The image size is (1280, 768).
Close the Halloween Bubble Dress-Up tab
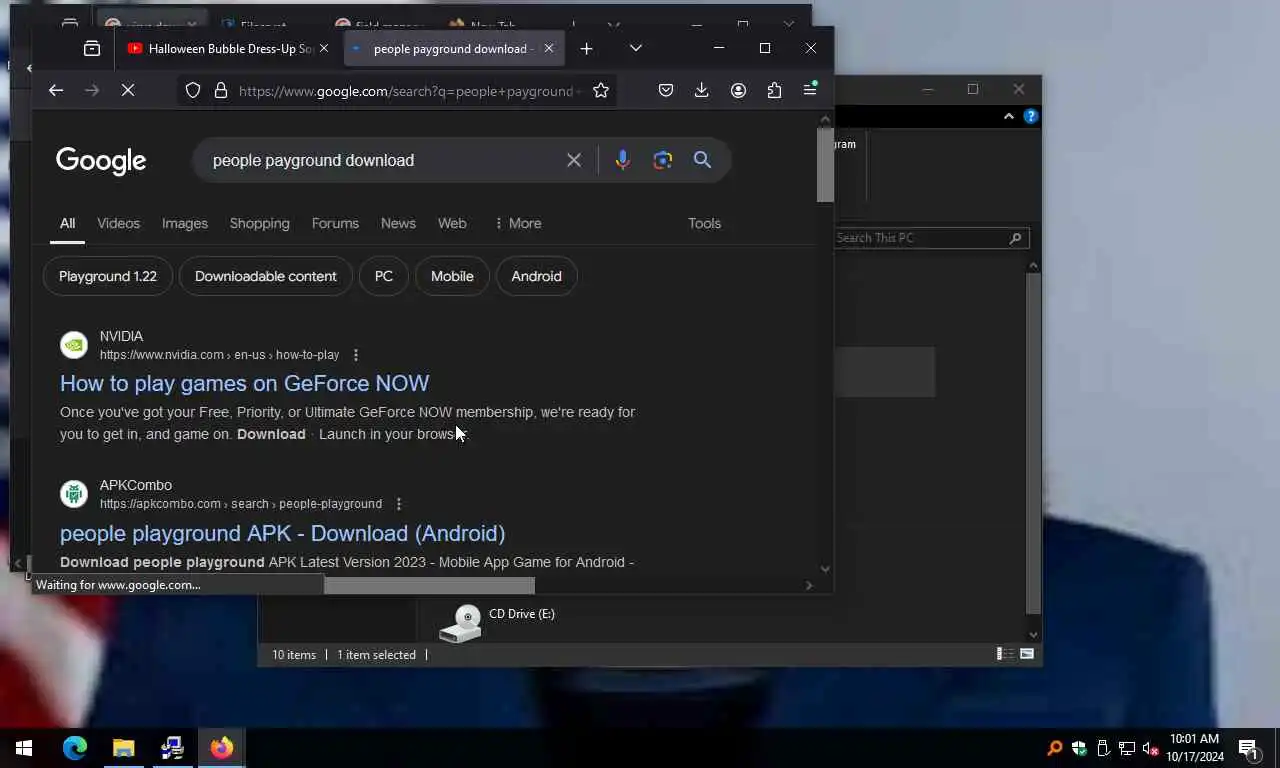click(x=323, y=48)
